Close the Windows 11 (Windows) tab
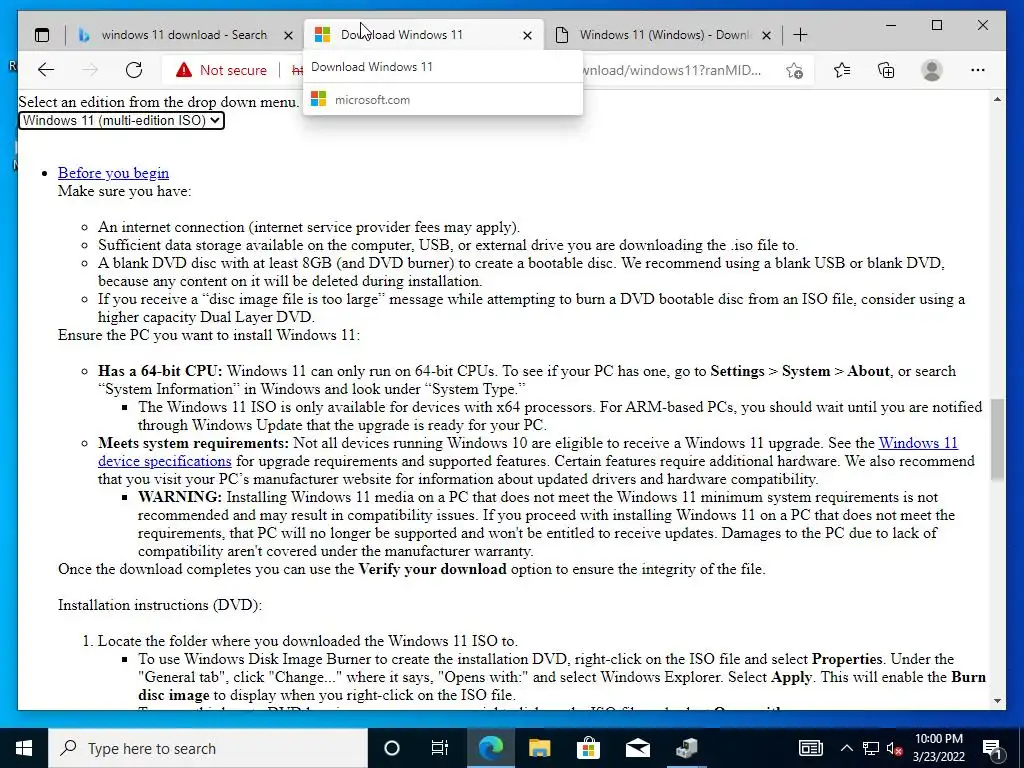Image resolution: width=1024 pixels, height=768 pixels. pos(767,35)
